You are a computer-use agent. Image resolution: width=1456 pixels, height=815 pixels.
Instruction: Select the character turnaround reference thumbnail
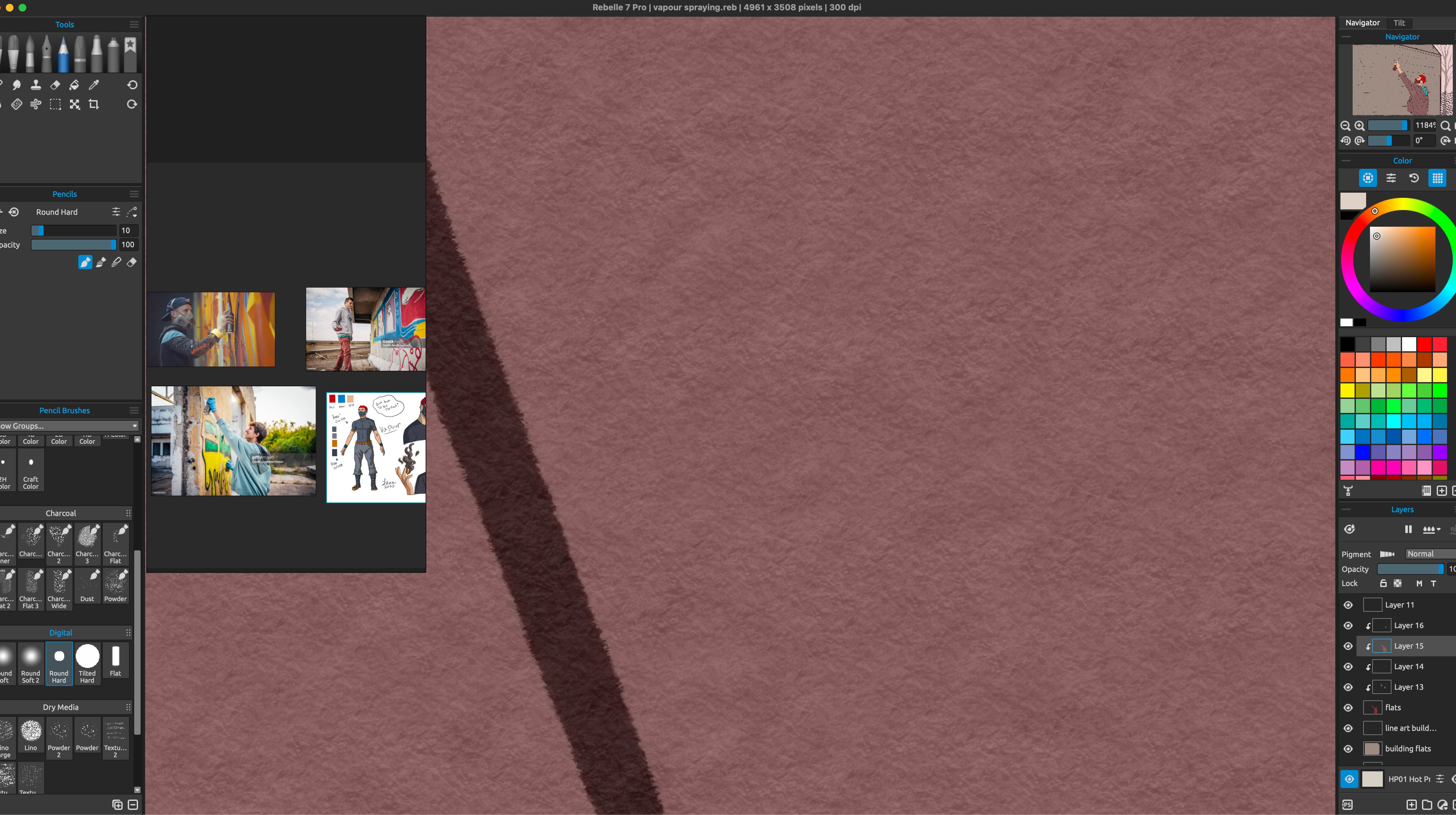click(375, 446)
